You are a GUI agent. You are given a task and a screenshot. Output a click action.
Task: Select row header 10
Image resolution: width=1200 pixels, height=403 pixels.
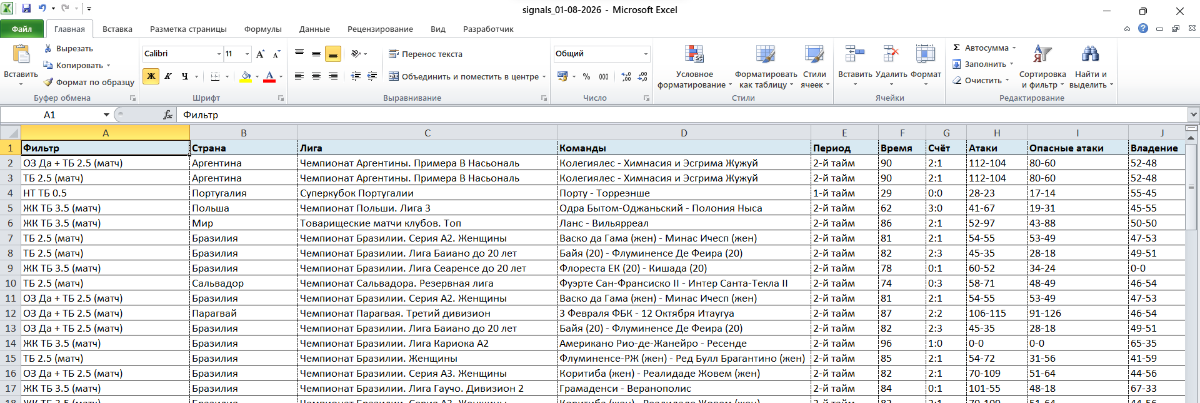(9, 283)
